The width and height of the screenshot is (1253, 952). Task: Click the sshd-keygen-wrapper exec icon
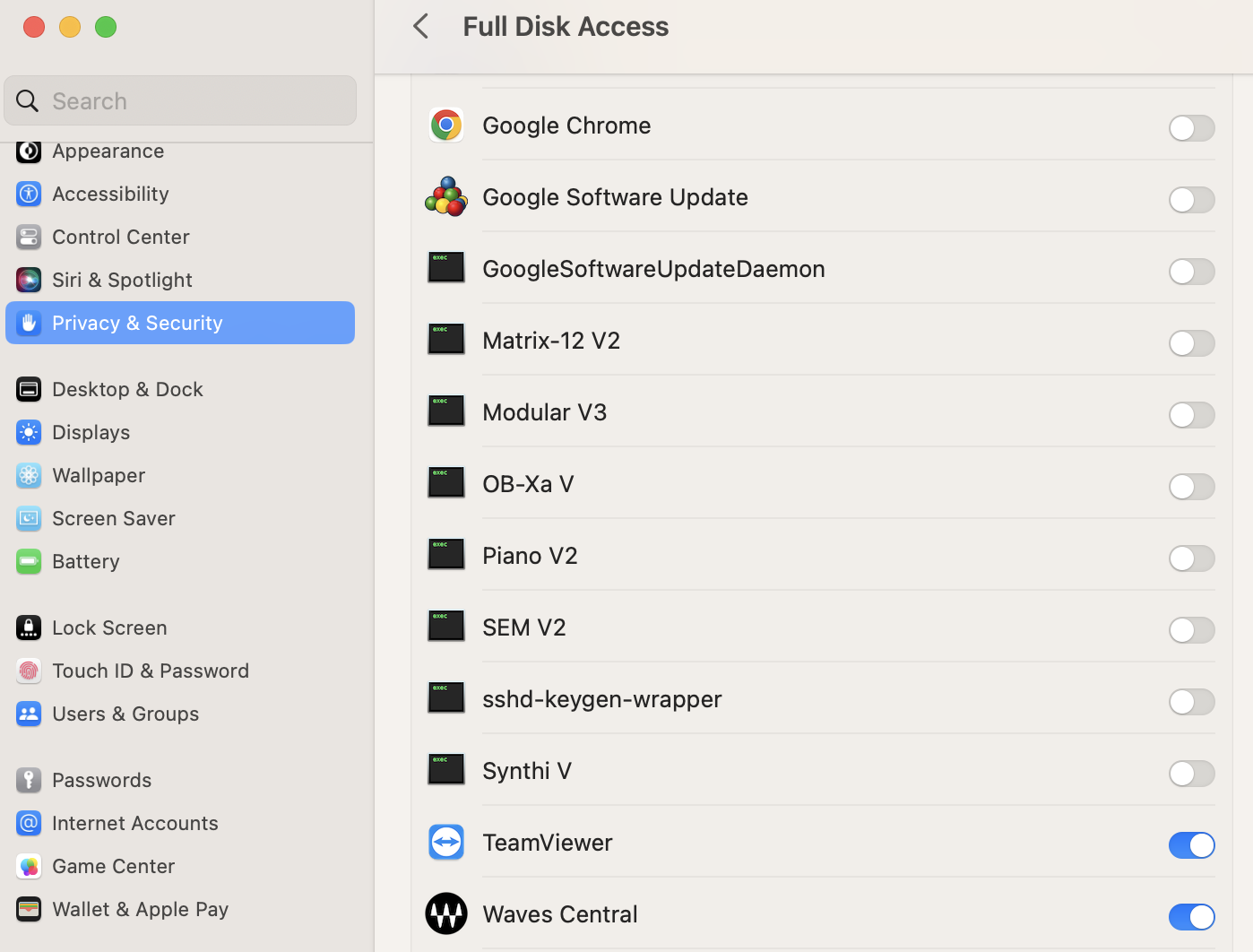(x=446, y=697)
